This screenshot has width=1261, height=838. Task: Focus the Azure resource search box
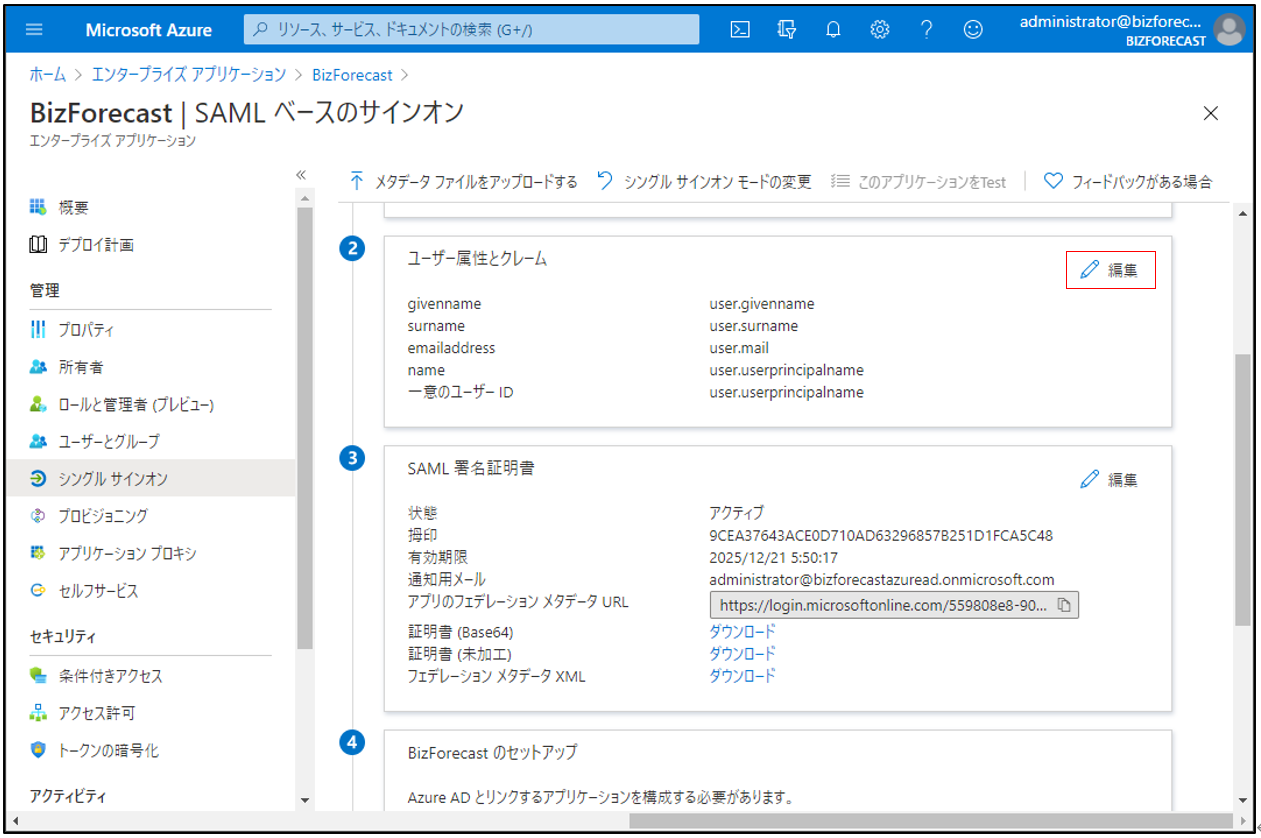coord(471,29)
